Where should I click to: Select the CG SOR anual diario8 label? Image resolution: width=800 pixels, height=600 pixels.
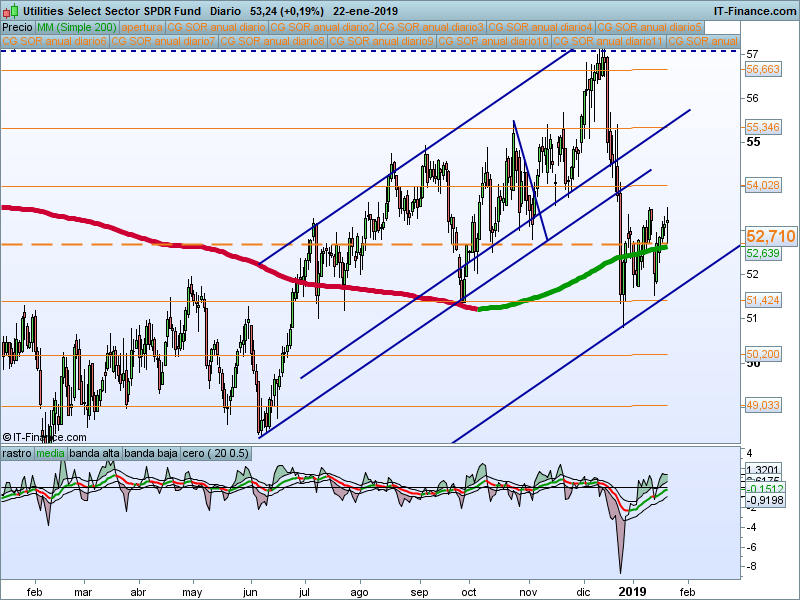point(271,42)
